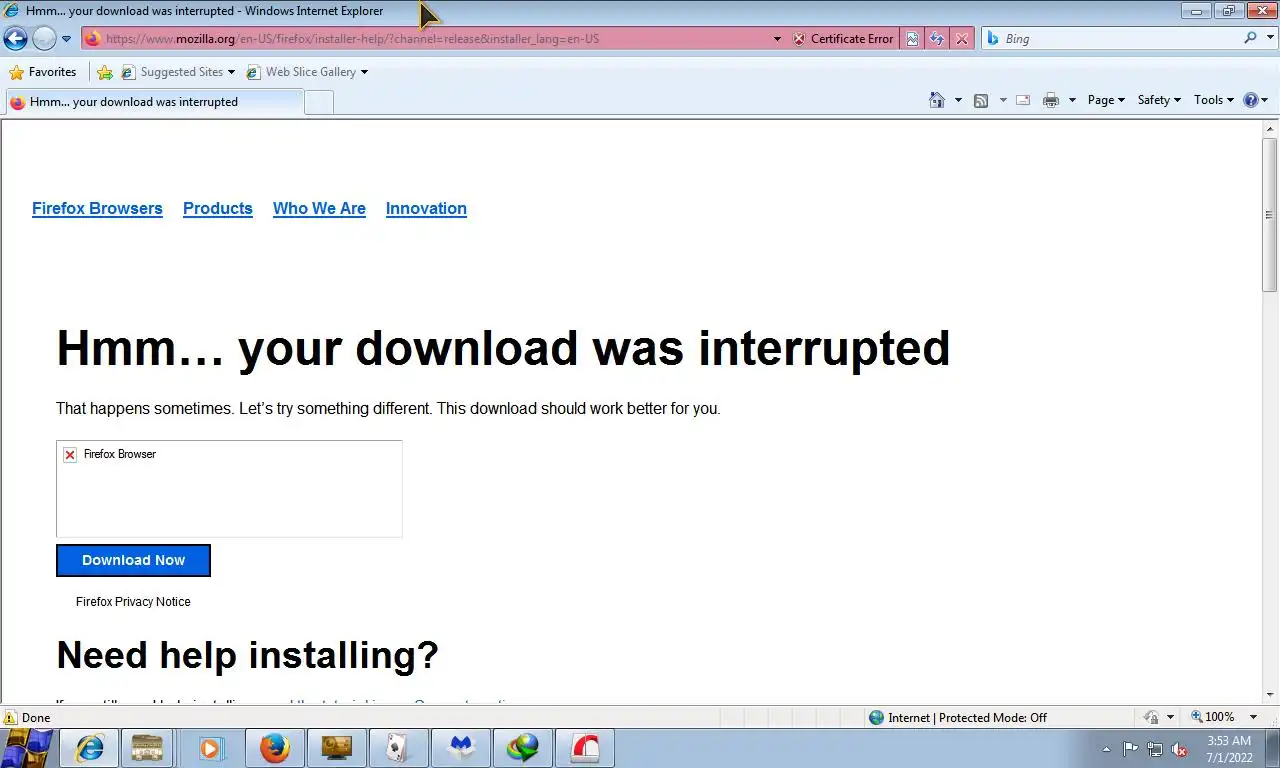The image size is (1280, 768).
Task: Click the vertical scrollbar thumb
Action: pyautogui.click(x=1269, y=214)
